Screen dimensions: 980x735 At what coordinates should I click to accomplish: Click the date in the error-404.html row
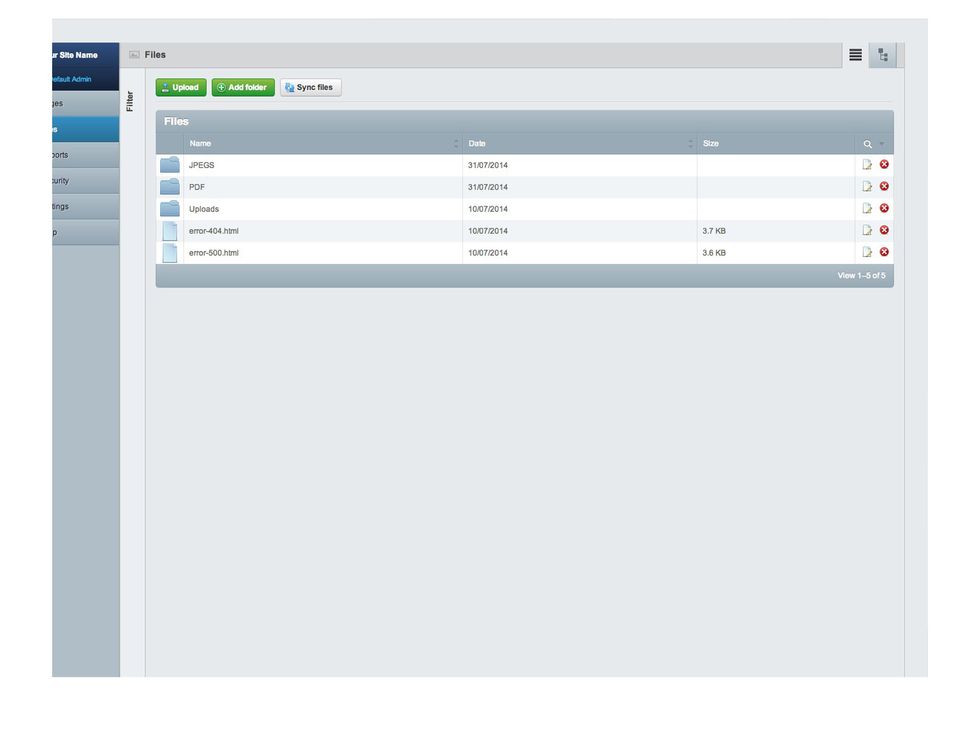(488, 231)
